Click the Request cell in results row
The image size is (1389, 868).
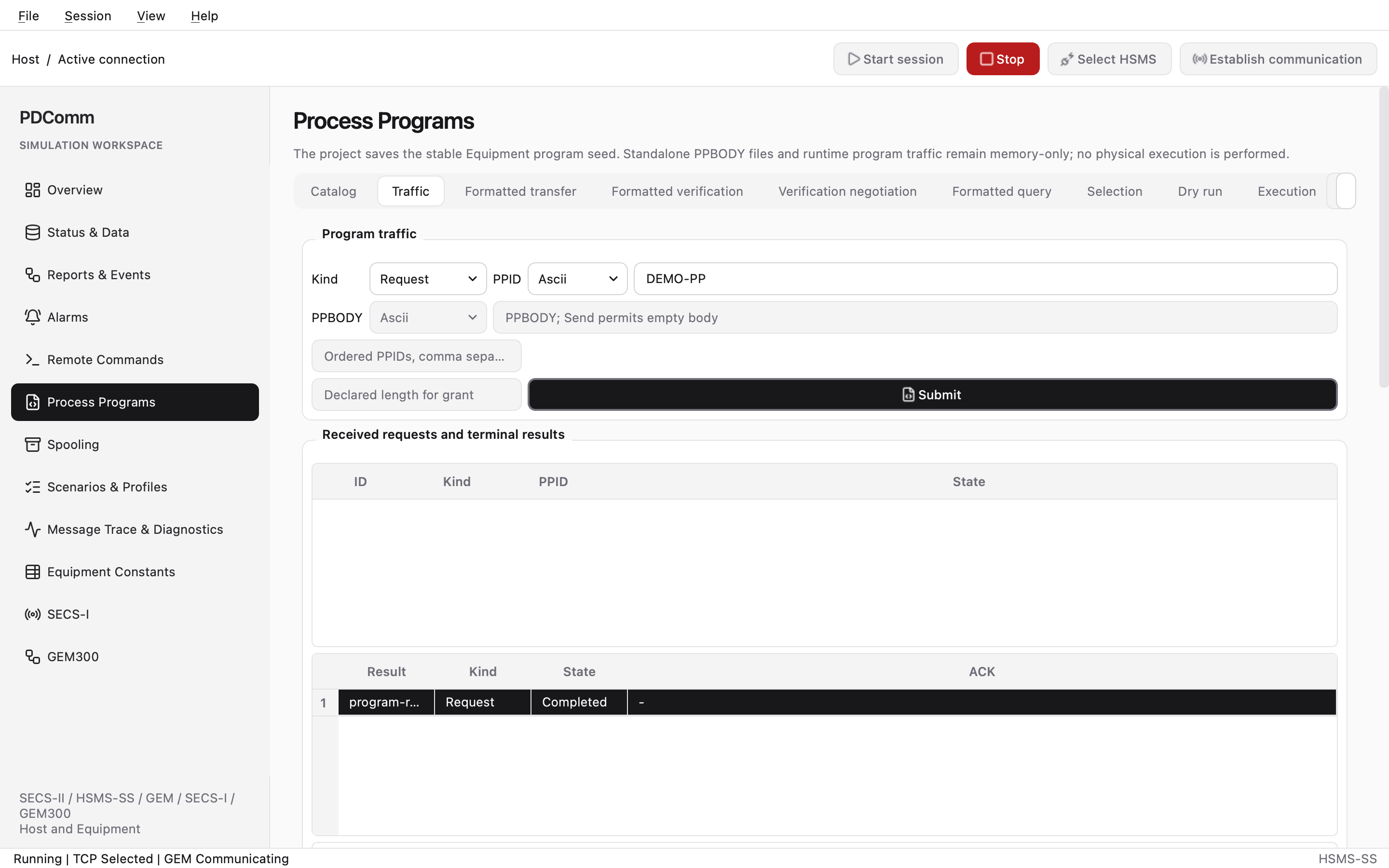[x=483, y=702]
